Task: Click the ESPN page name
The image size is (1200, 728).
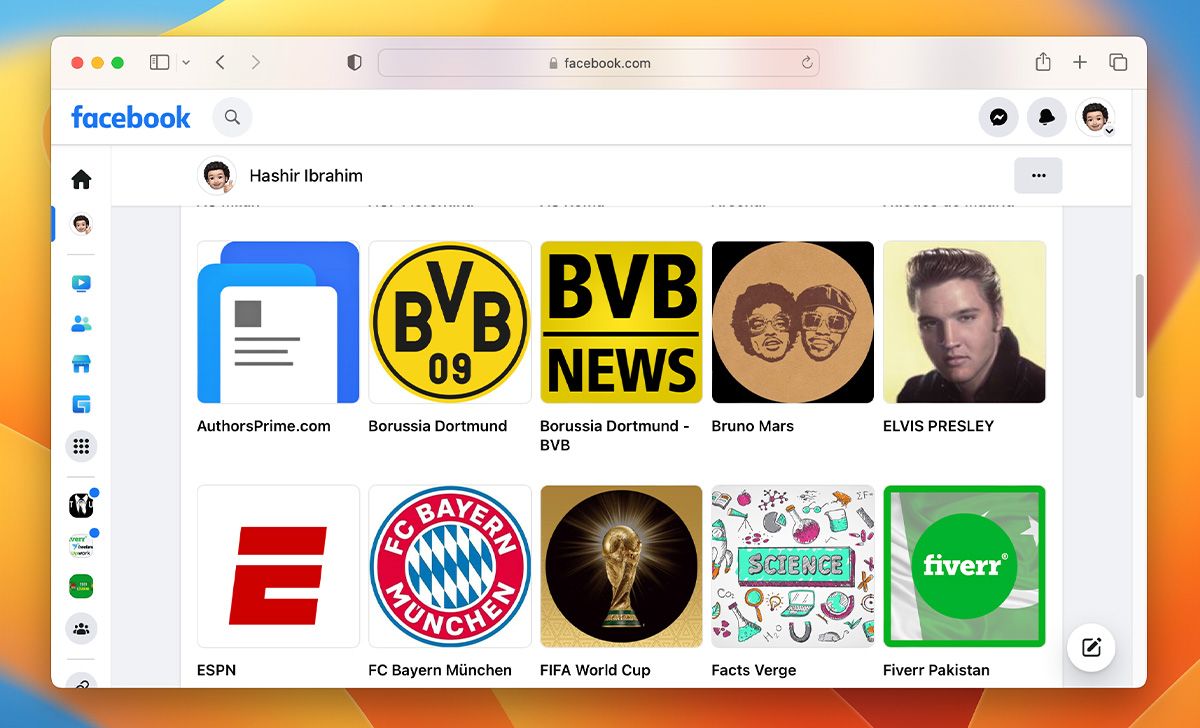Action: pyautogui.click(x=217, y=670)
